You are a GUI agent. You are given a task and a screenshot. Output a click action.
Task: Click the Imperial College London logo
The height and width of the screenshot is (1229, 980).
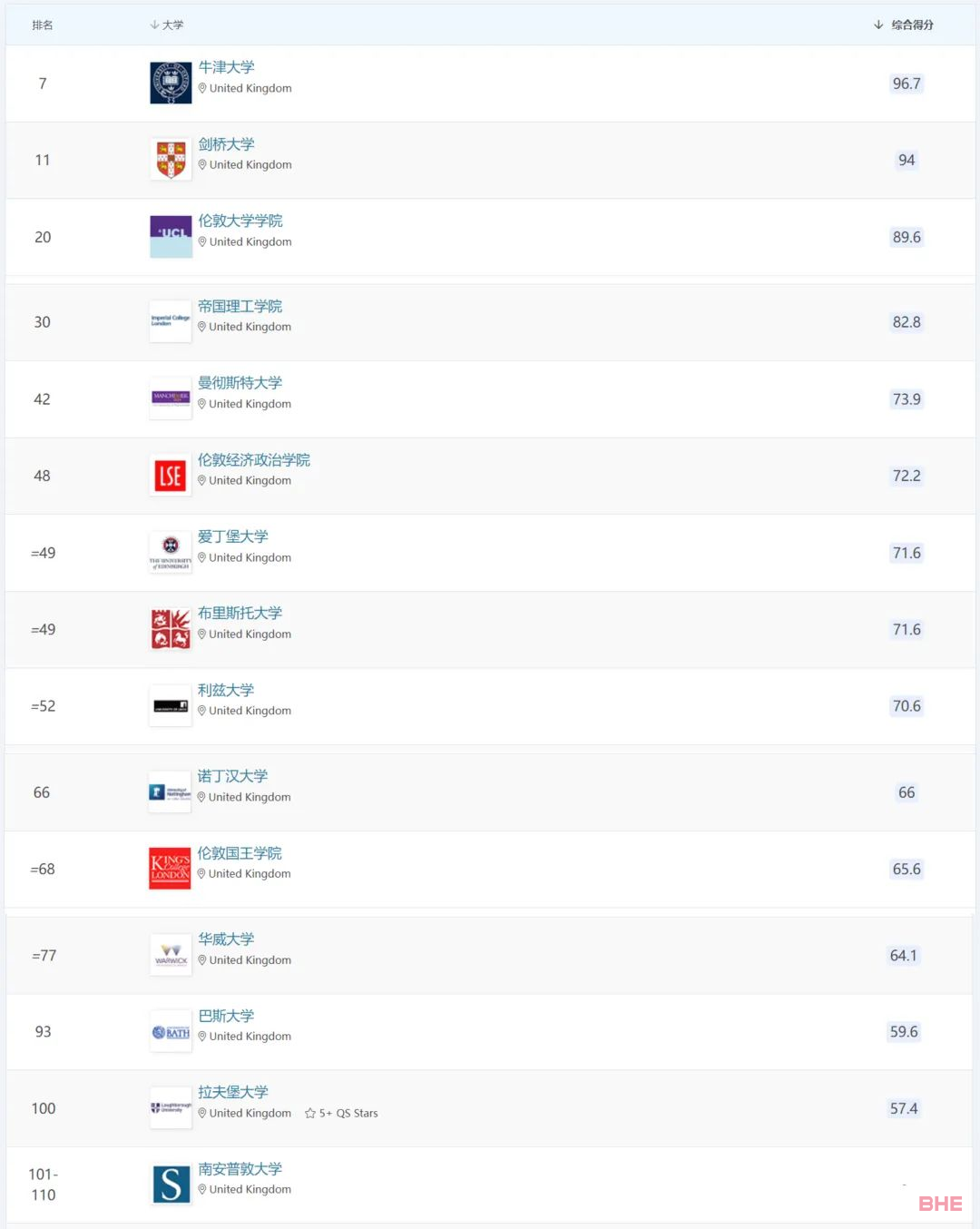tap(171, 321)
